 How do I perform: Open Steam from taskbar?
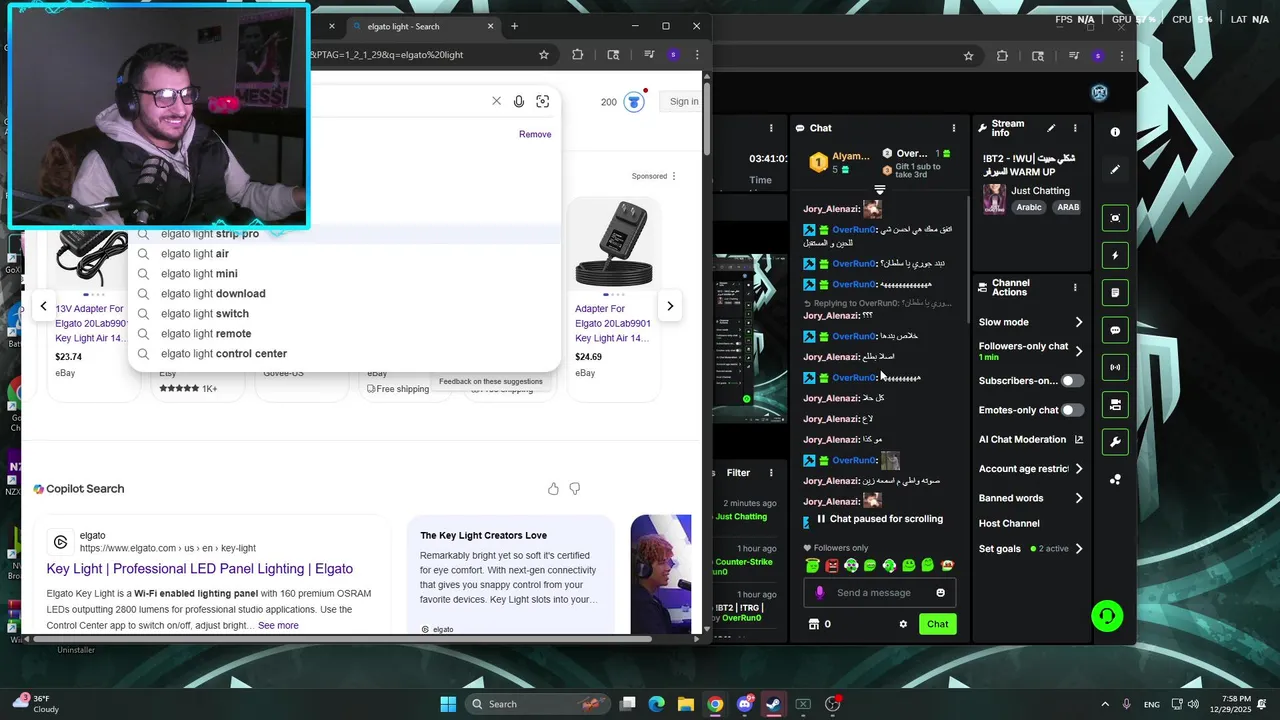(x=774, y=704)
